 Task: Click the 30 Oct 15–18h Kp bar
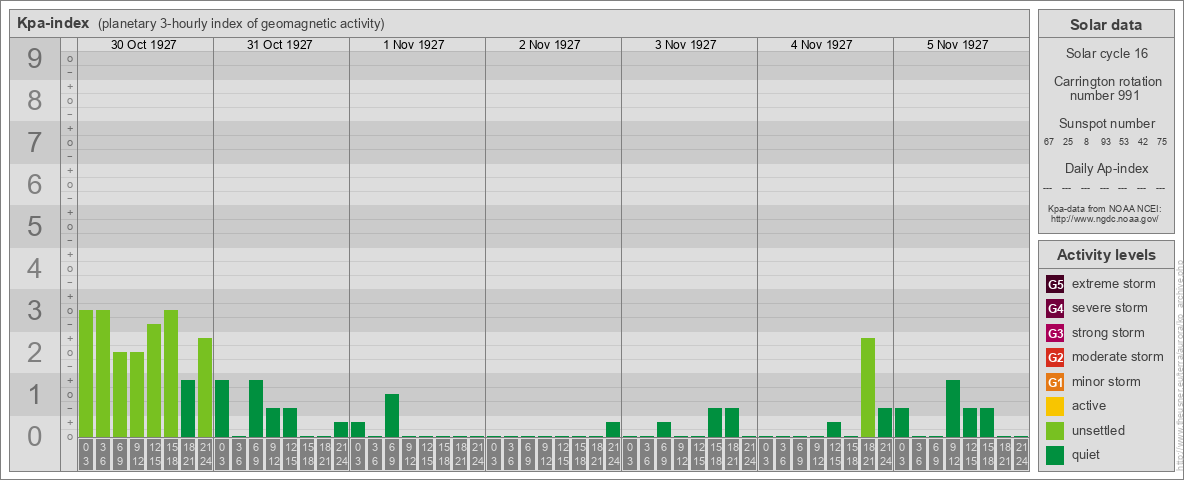[x=171, y=374]
